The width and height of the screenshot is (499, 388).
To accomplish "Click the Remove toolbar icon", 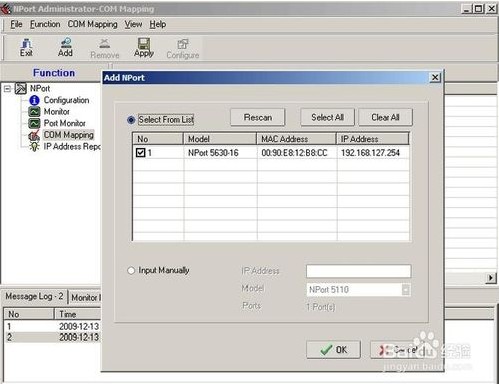I will click(x=105, y=48).
